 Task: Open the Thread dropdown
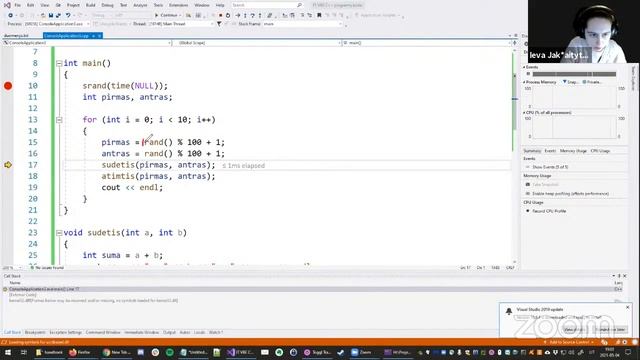[181, 24]
